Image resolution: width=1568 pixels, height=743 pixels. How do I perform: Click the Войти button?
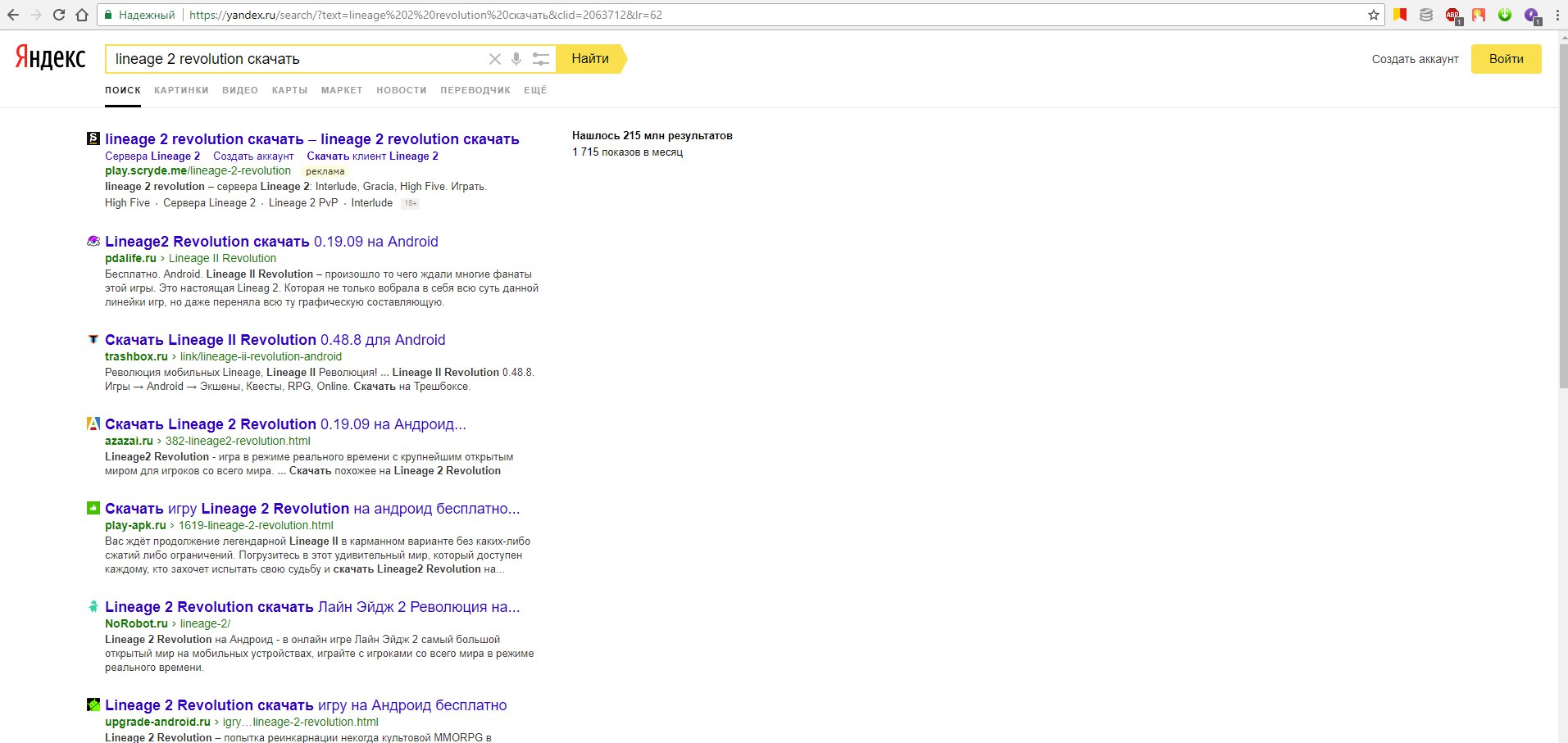1506,59
